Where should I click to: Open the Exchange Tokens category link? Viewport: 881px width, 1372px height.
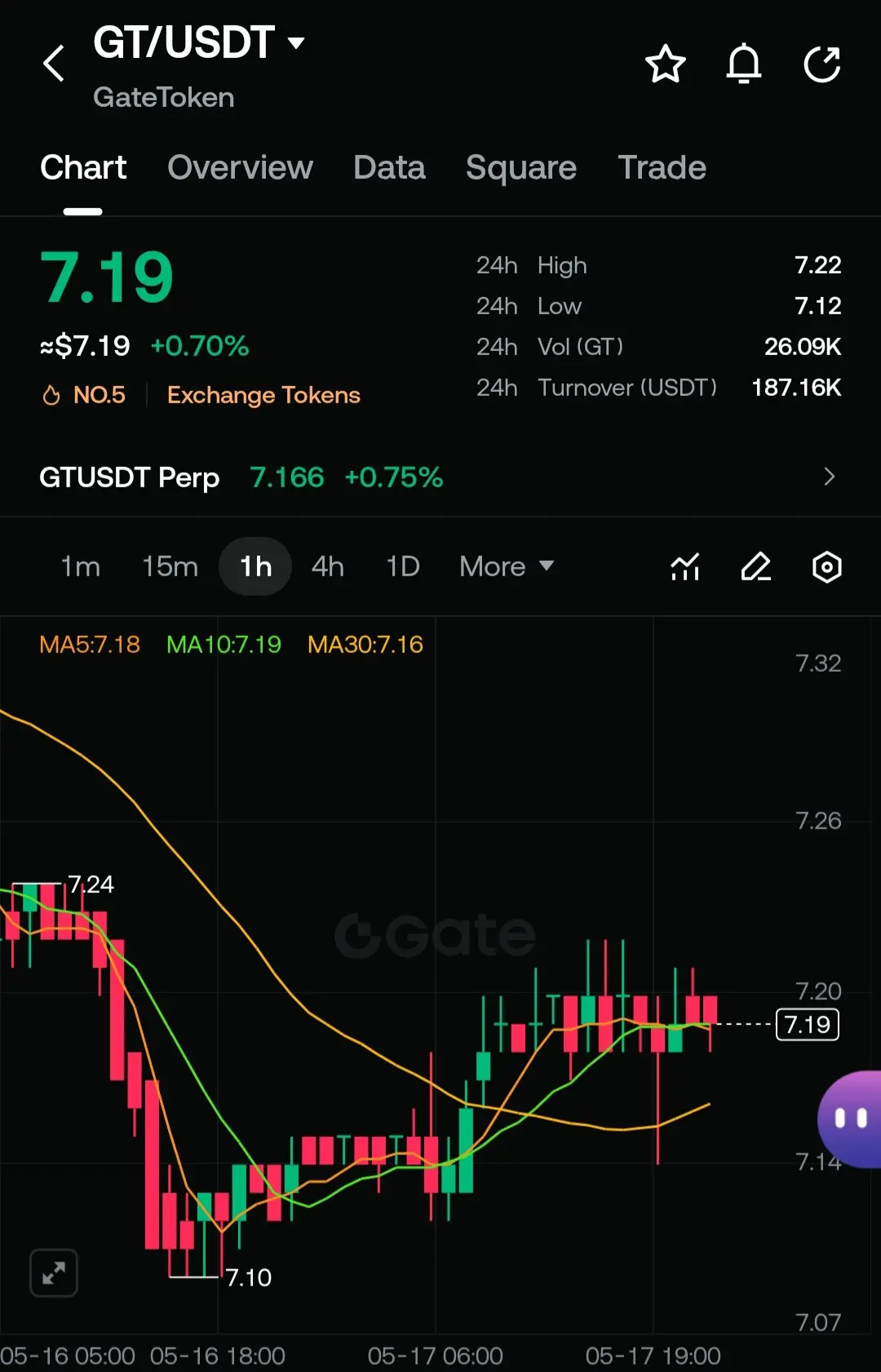(x=263, y=395)
